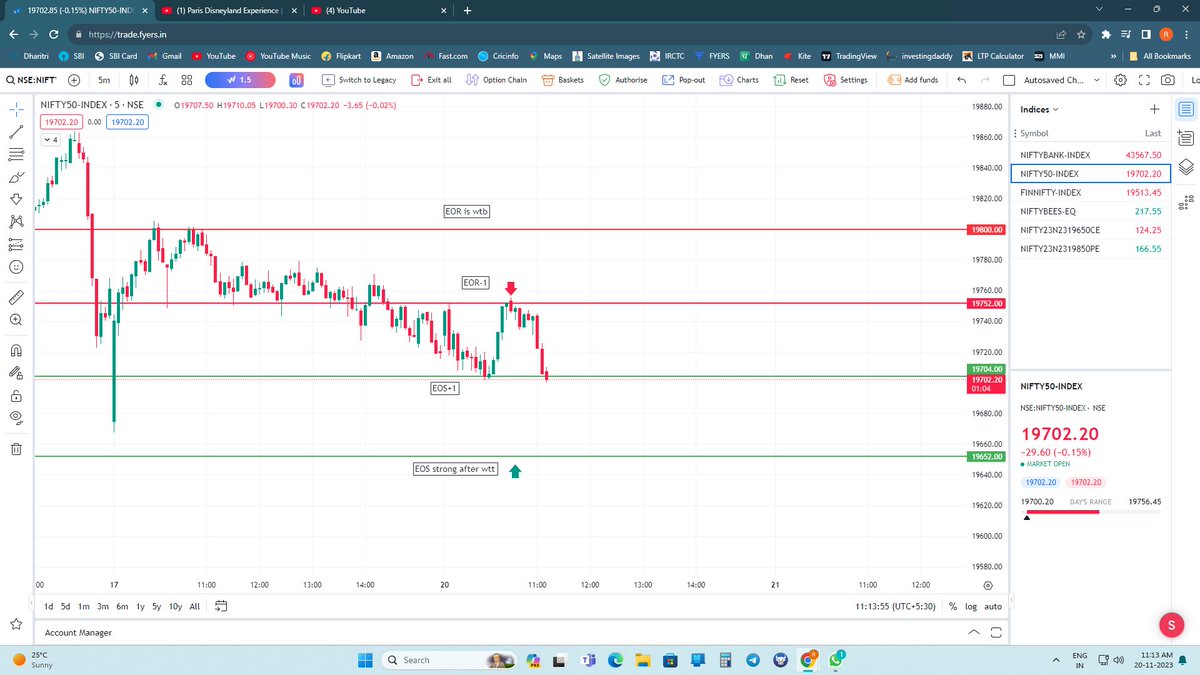Open WhatsApp from the taskbar
1200x675 pixels.
[x=836, y=660]
